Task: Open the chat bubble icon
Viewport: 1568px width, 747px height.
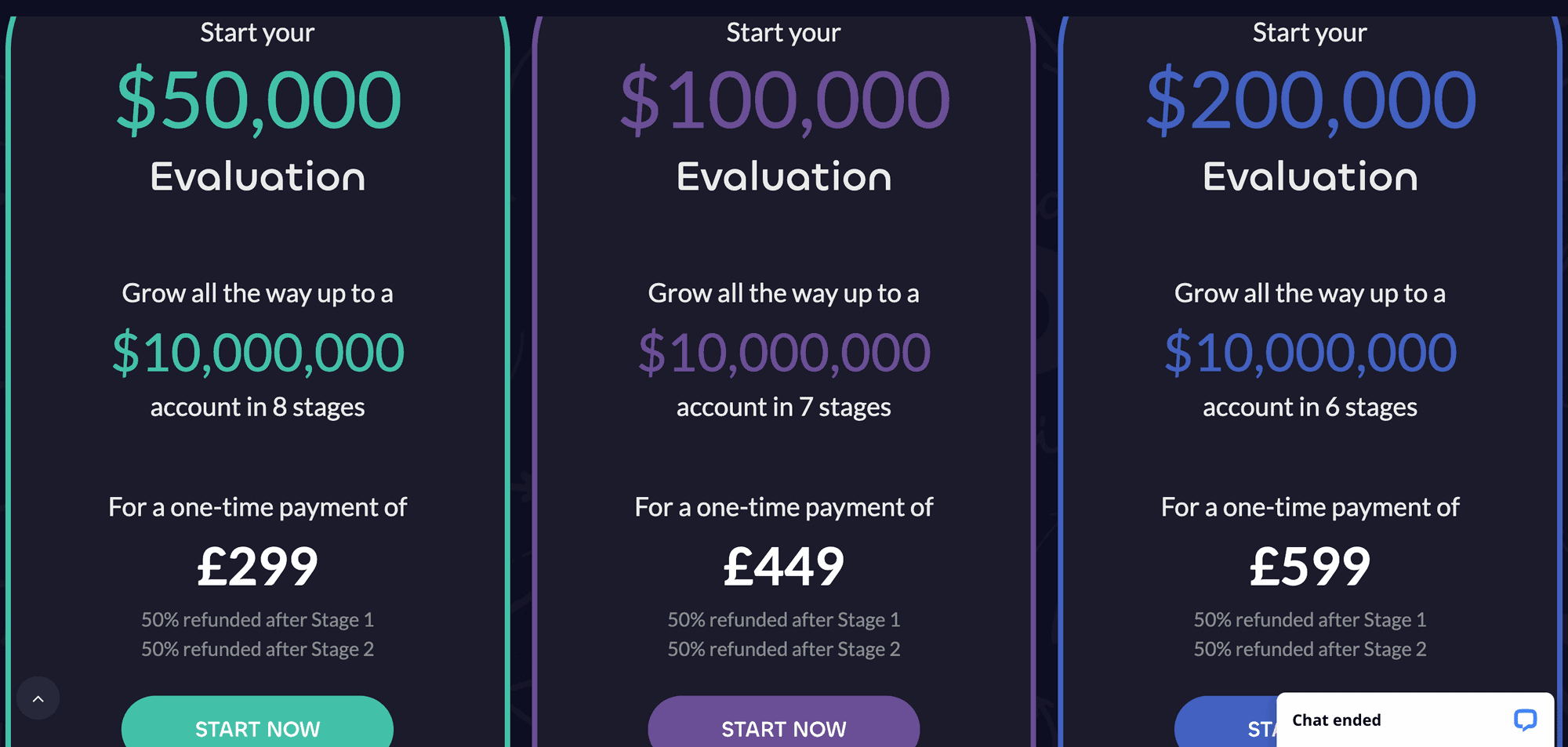Action: [x=1524, y=720]
